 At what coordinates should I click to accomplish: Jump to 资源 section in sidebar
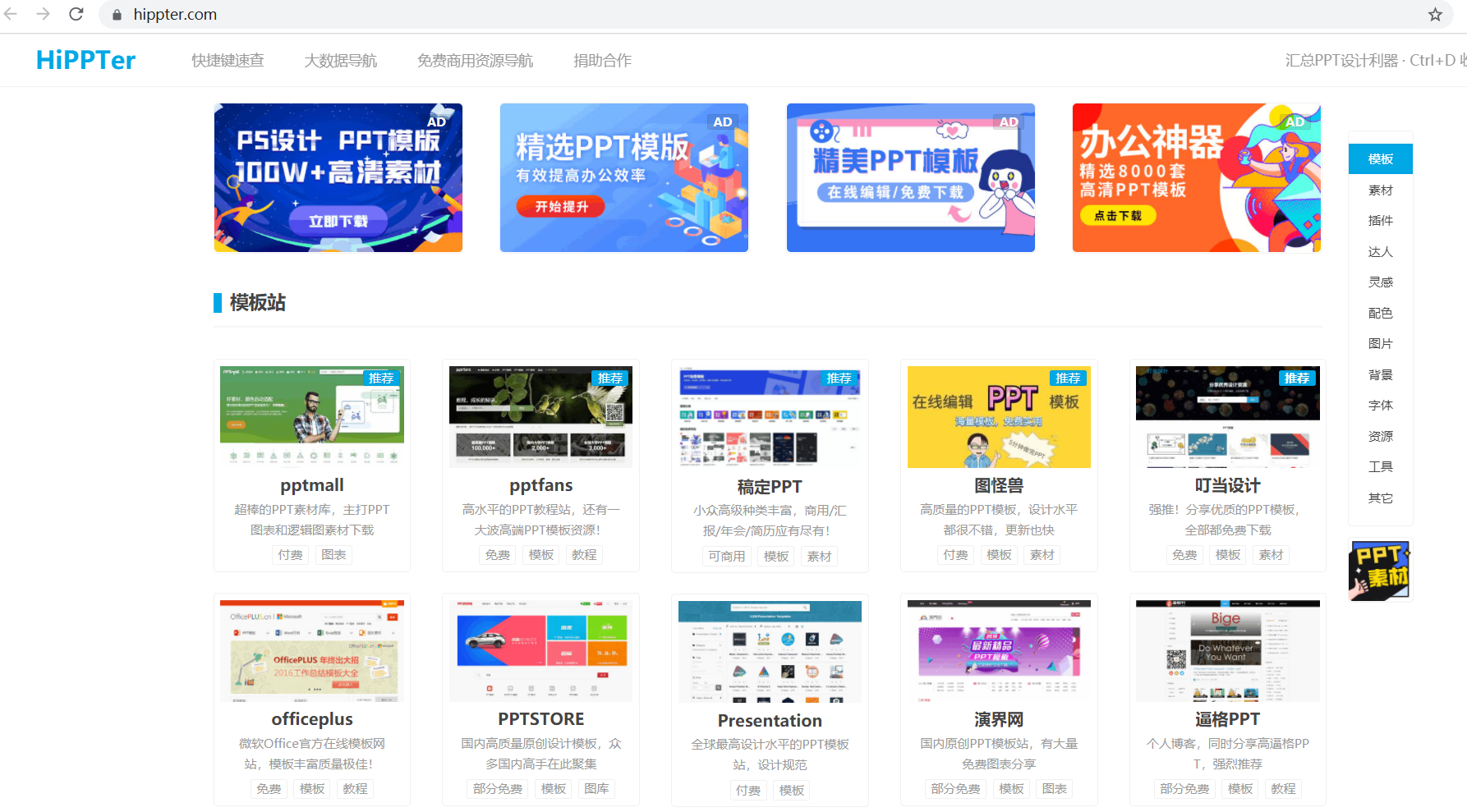click(x=1381, y=436)
